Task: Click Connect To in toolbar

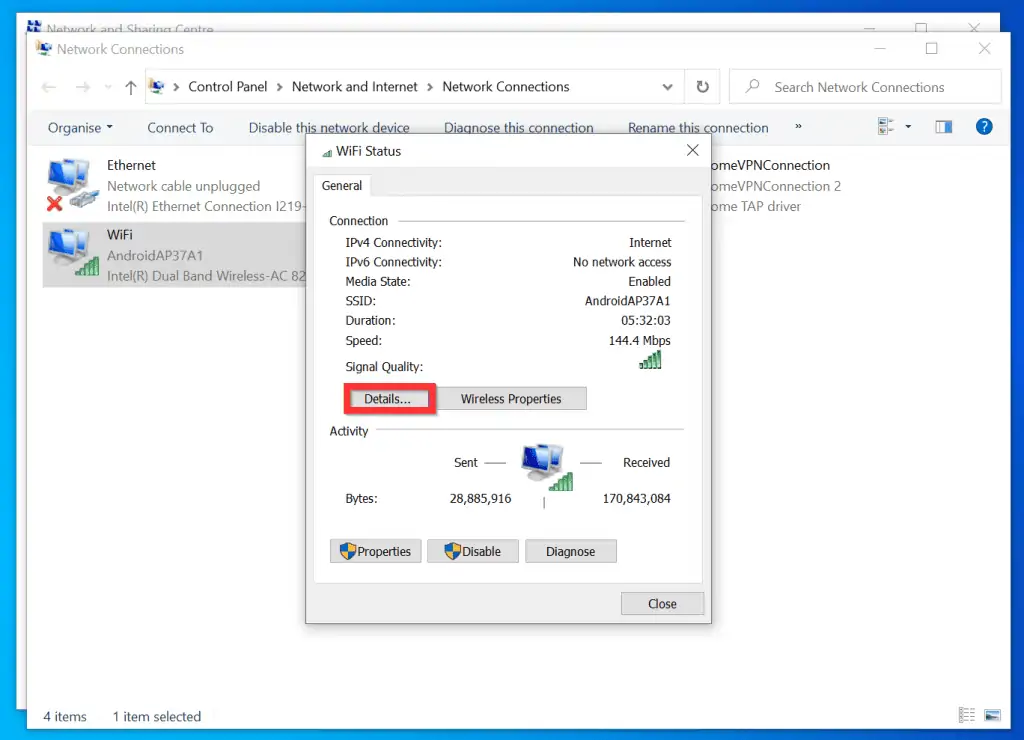Action: [x=180, y=128]
